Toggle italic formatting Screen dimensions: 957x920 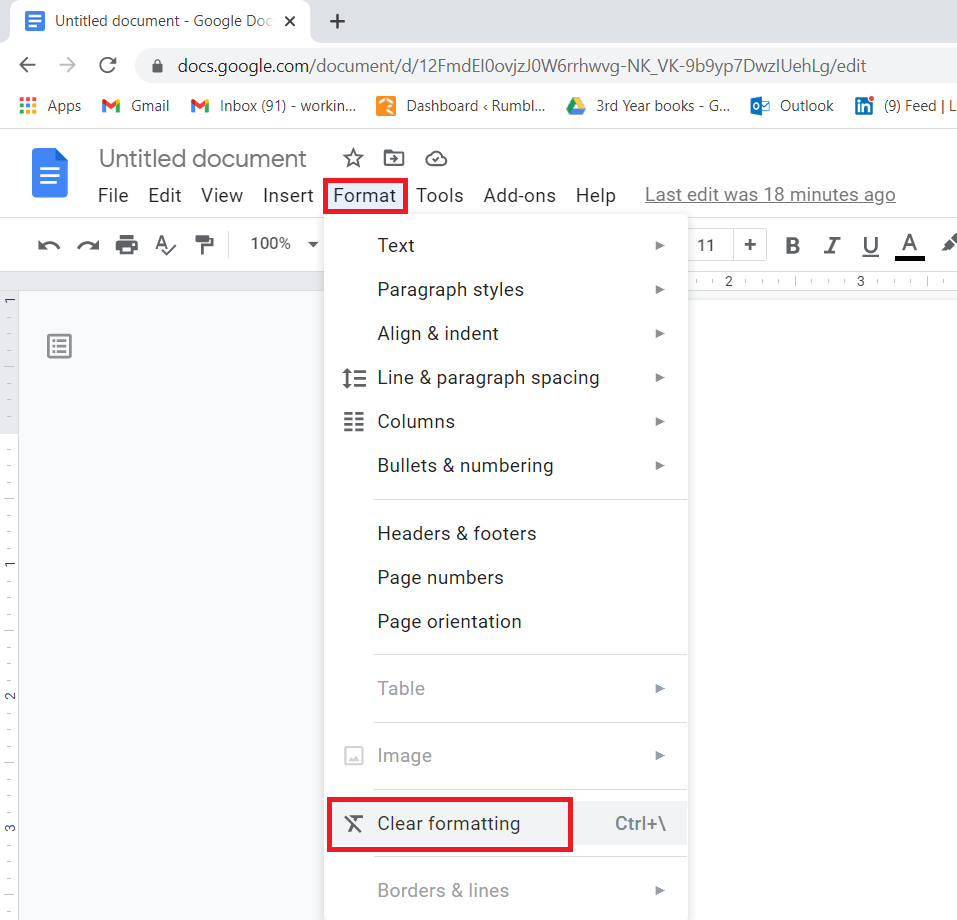click(831, 245)
